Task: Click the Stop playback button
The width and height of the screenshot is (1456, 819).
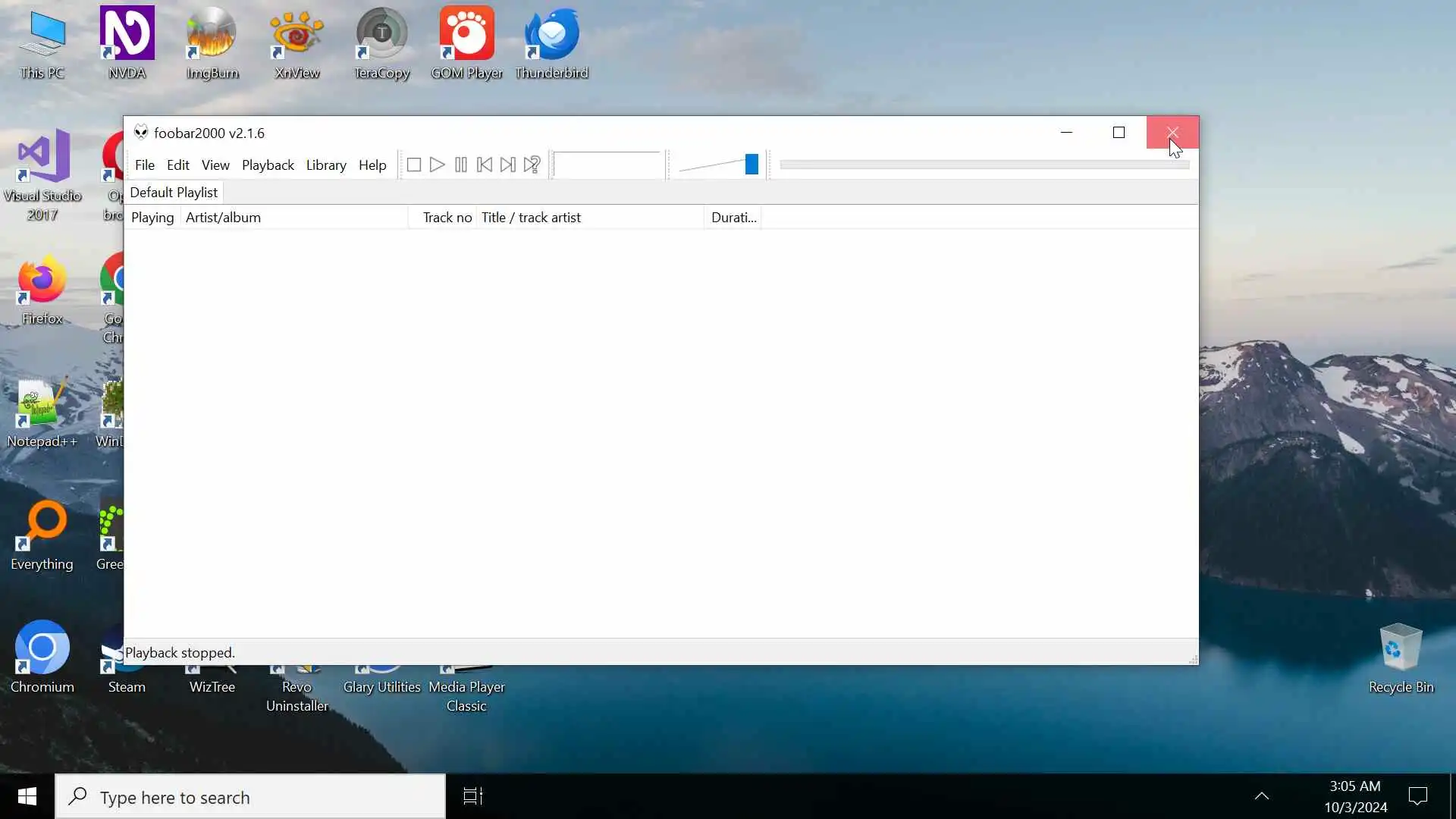Action: click(x=414, y=165)
